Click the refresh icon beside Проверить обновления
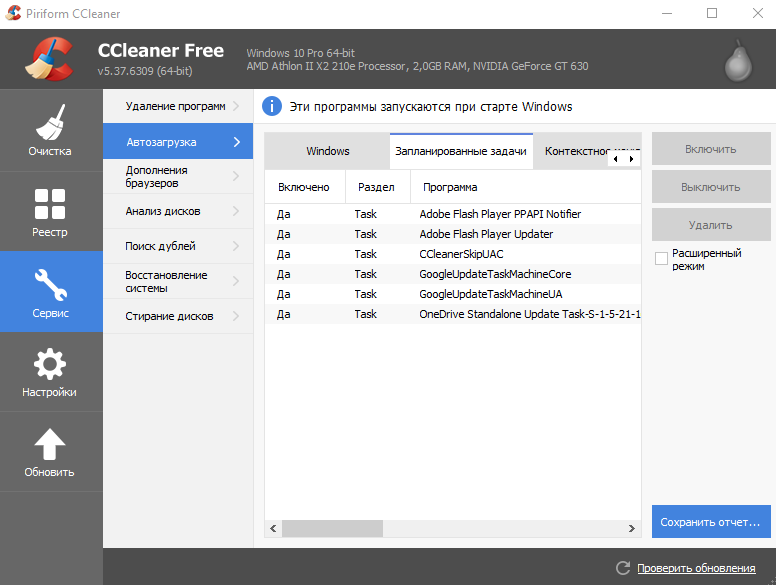 click(x=623, y=568)
